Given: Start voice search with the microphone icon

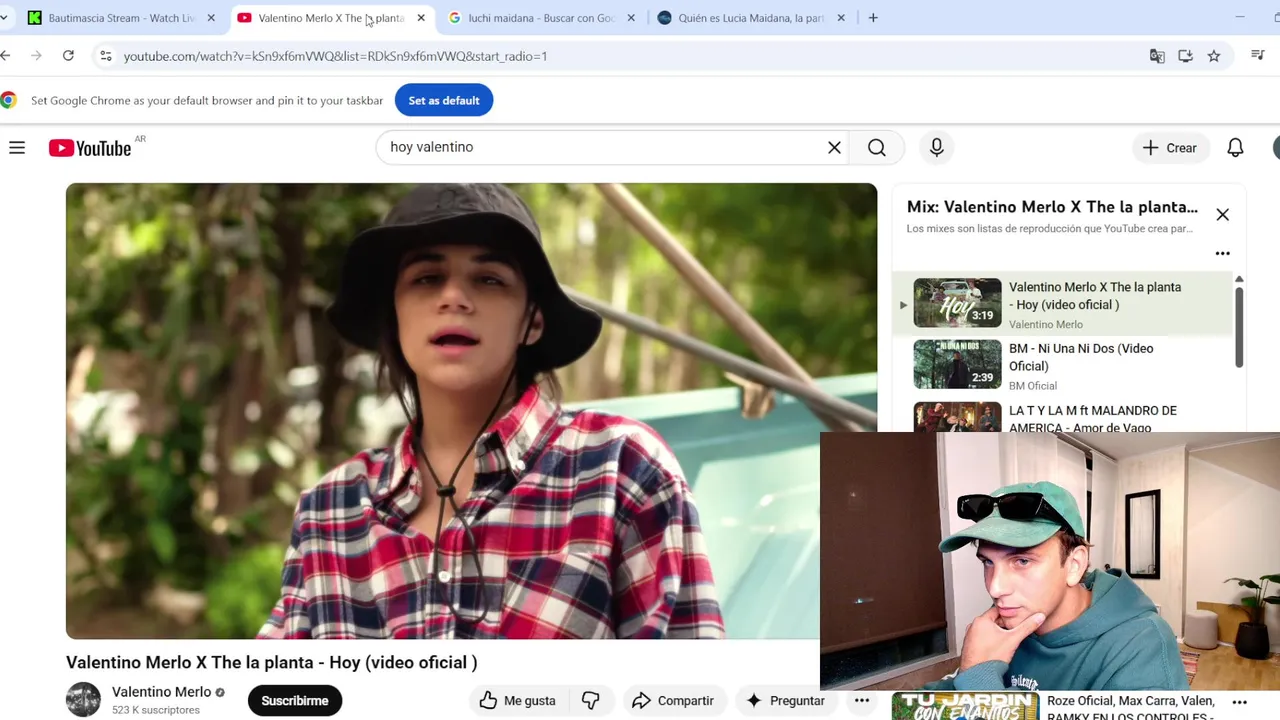Looking at the screenshot, I should click(x=936, y=148).
